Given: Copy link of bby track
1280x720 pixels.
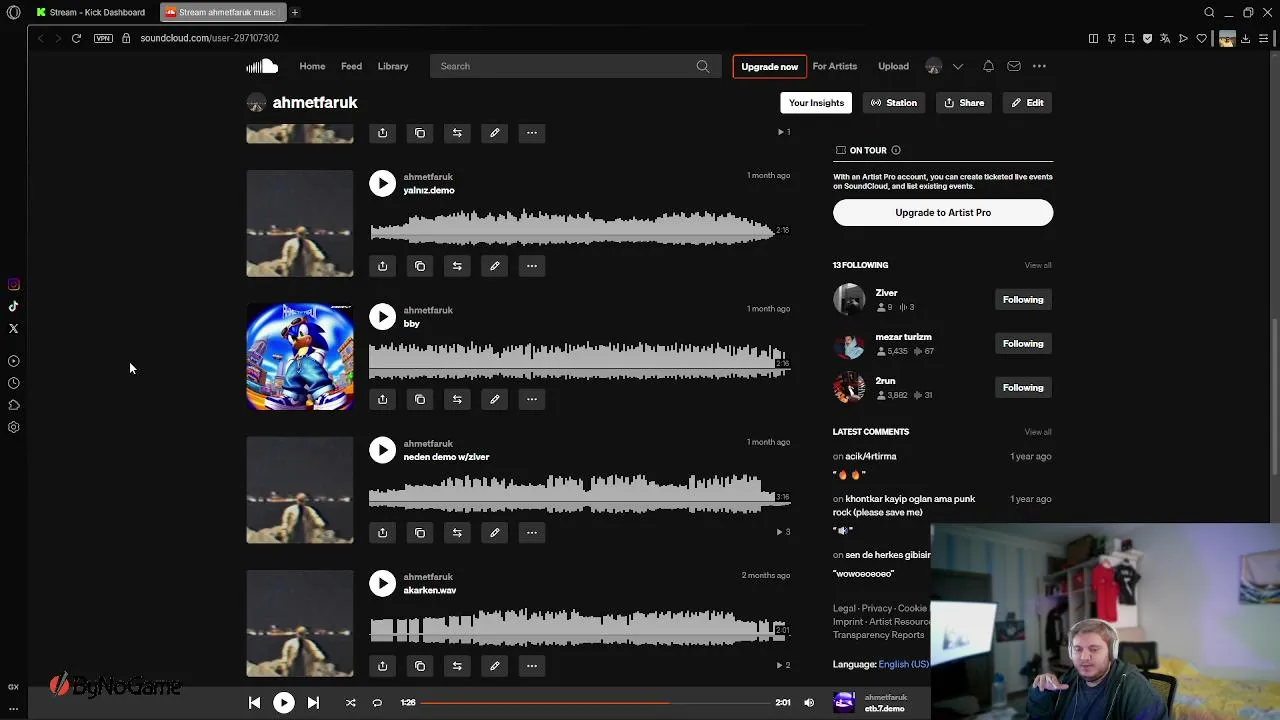Looking at the screenshot, I should pyautogui.click(x=420, y=399).
